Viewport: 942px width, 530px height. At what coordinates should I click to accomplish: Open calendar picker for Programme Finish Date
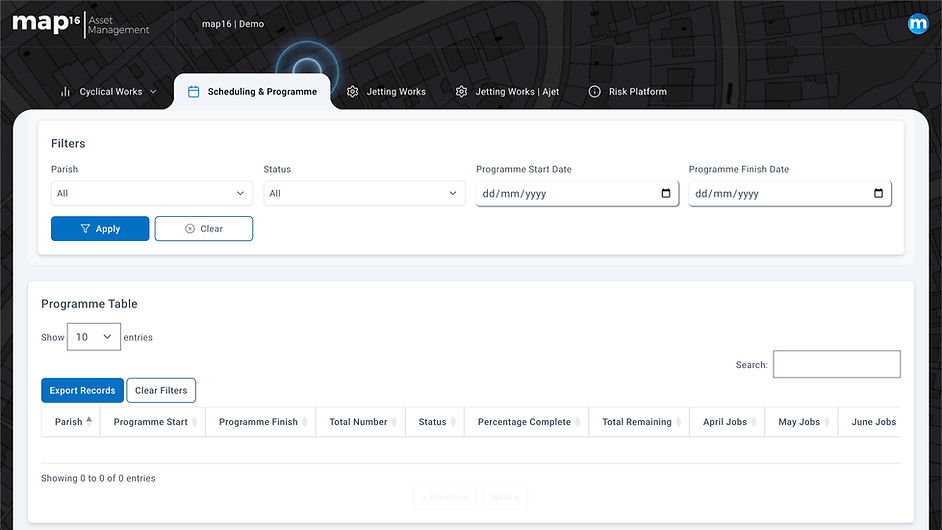point(878,193)
